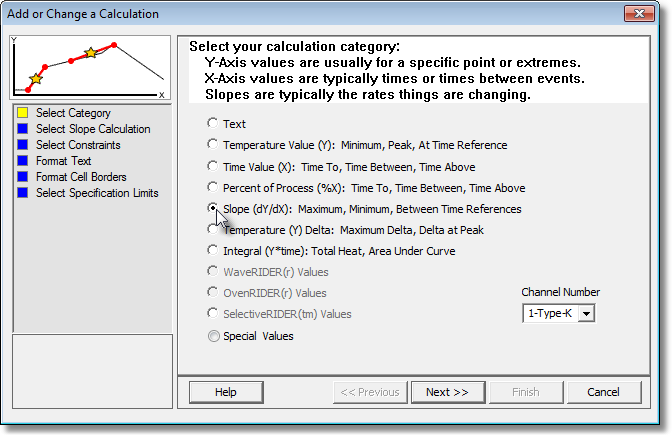Open the Select Category step
The image size is (672, 437).
point(73,113)
